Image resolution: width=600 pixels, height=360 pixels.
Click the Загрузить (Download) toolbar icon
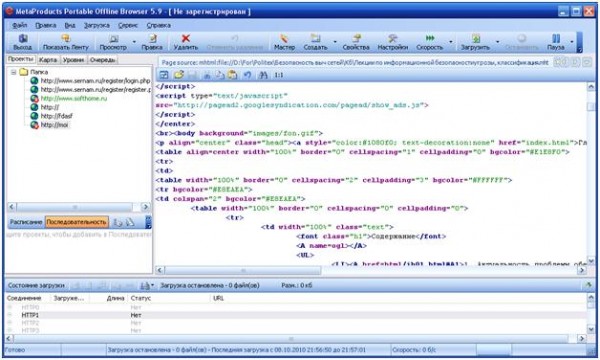(x=475, y=38)
